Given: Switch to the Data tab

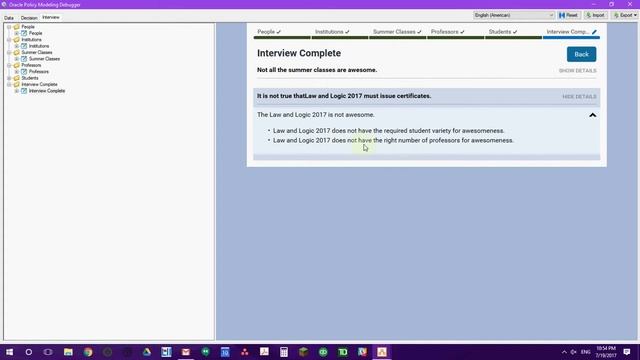Looking at the screenshot, I should pos(9,18).
